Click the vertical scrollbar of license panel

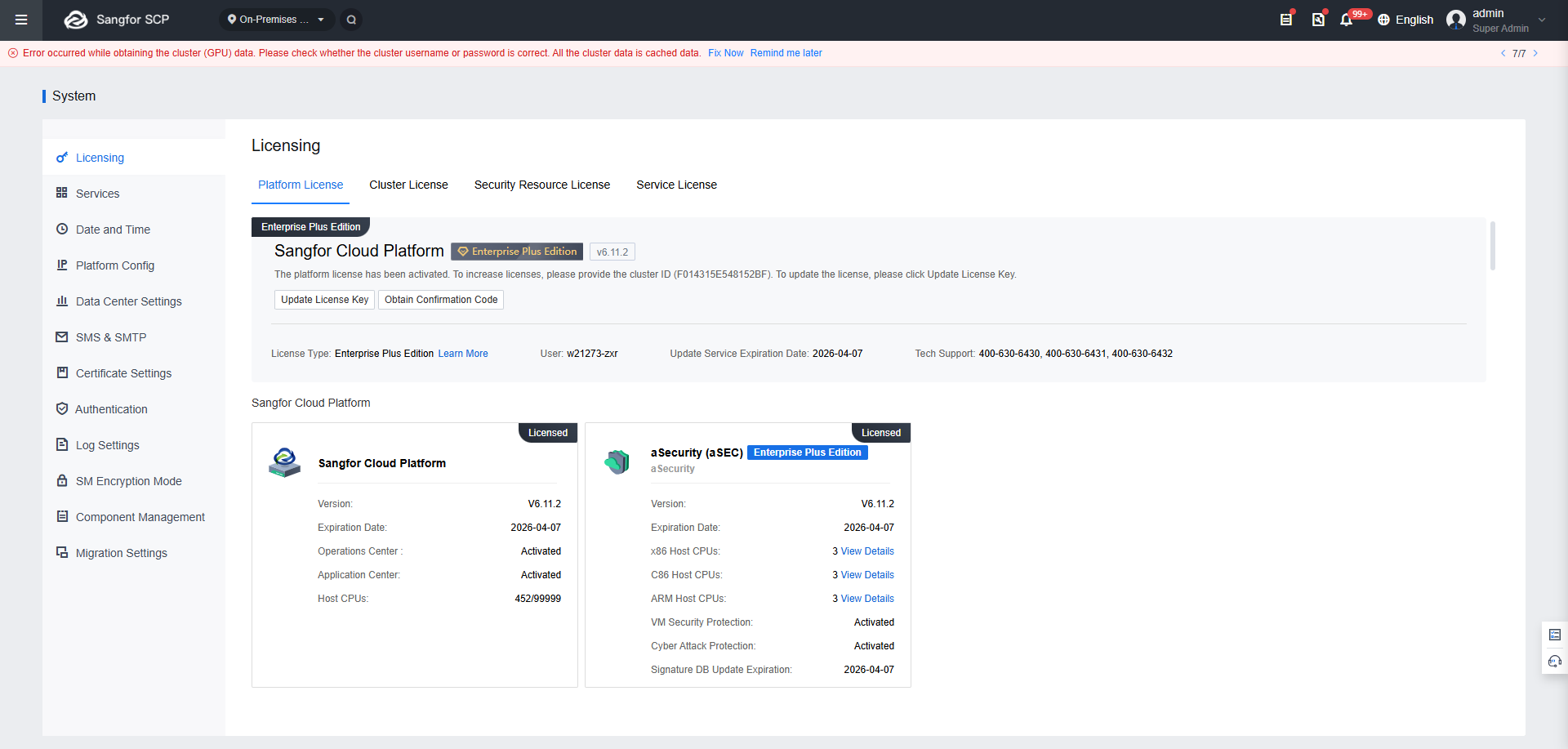(1493, 245)
